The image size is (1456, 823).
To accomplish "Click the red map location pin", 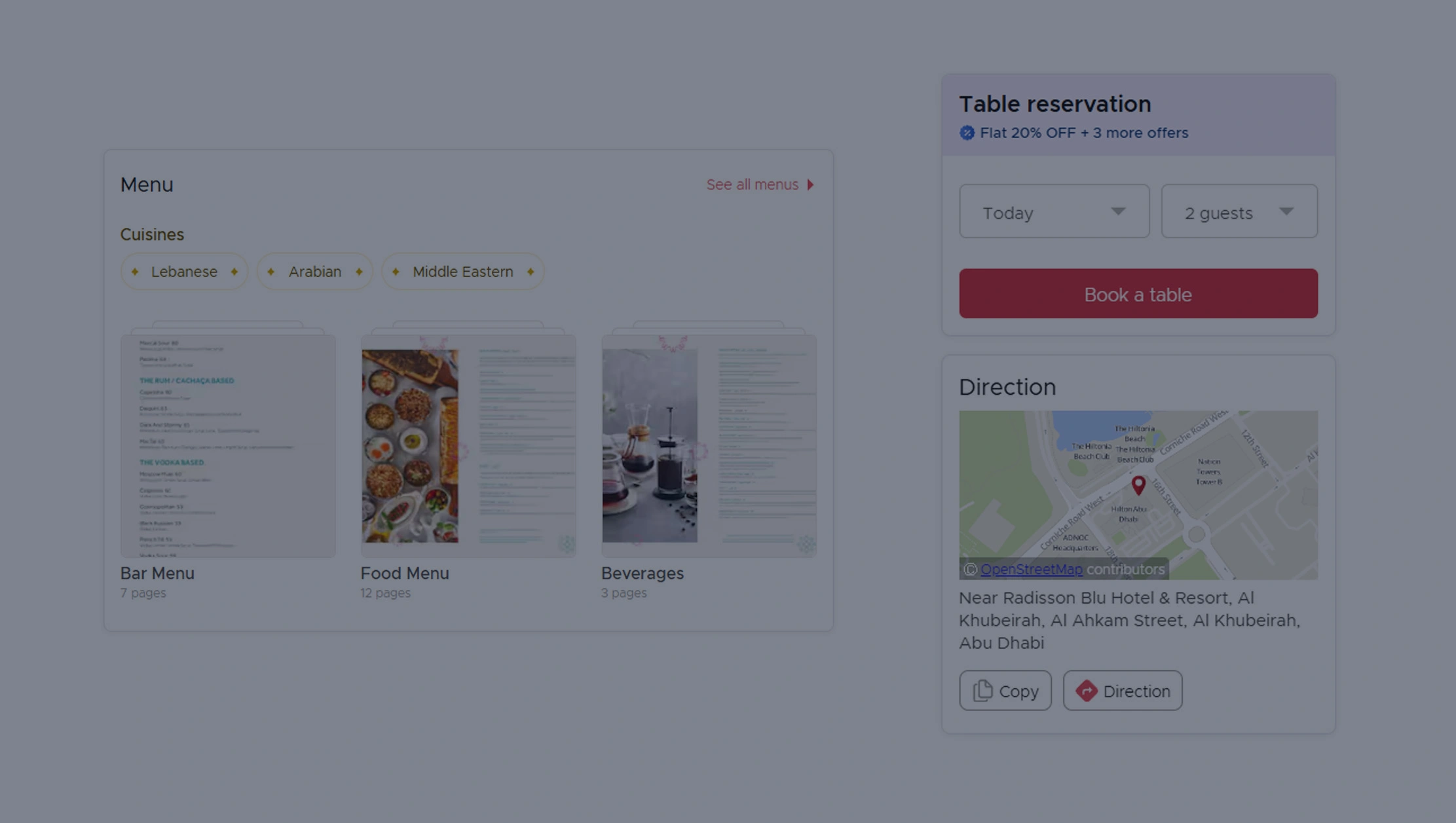I will coord(1138,485).
